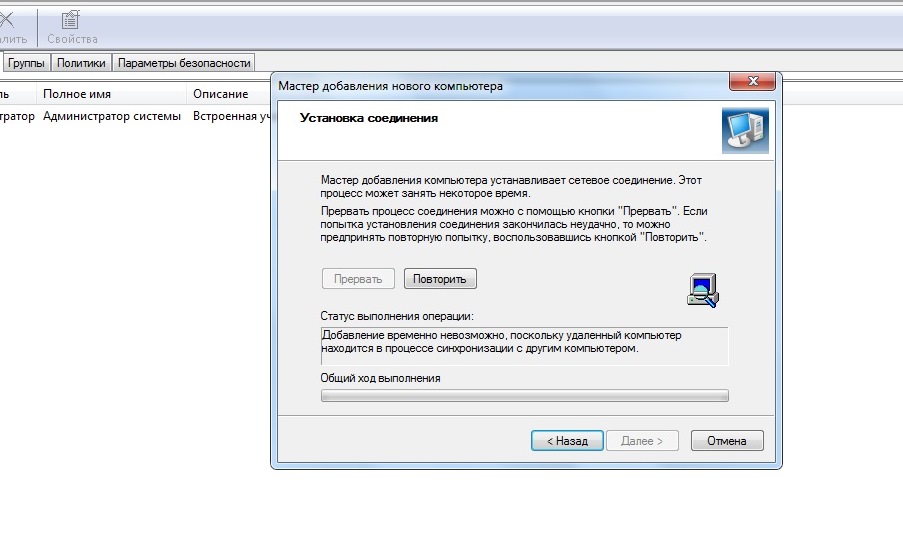Switch to the Группы tab
Image resolution: width=903 pixels, height=541 pixels.
pyautogui.click(x=27, y=62)
